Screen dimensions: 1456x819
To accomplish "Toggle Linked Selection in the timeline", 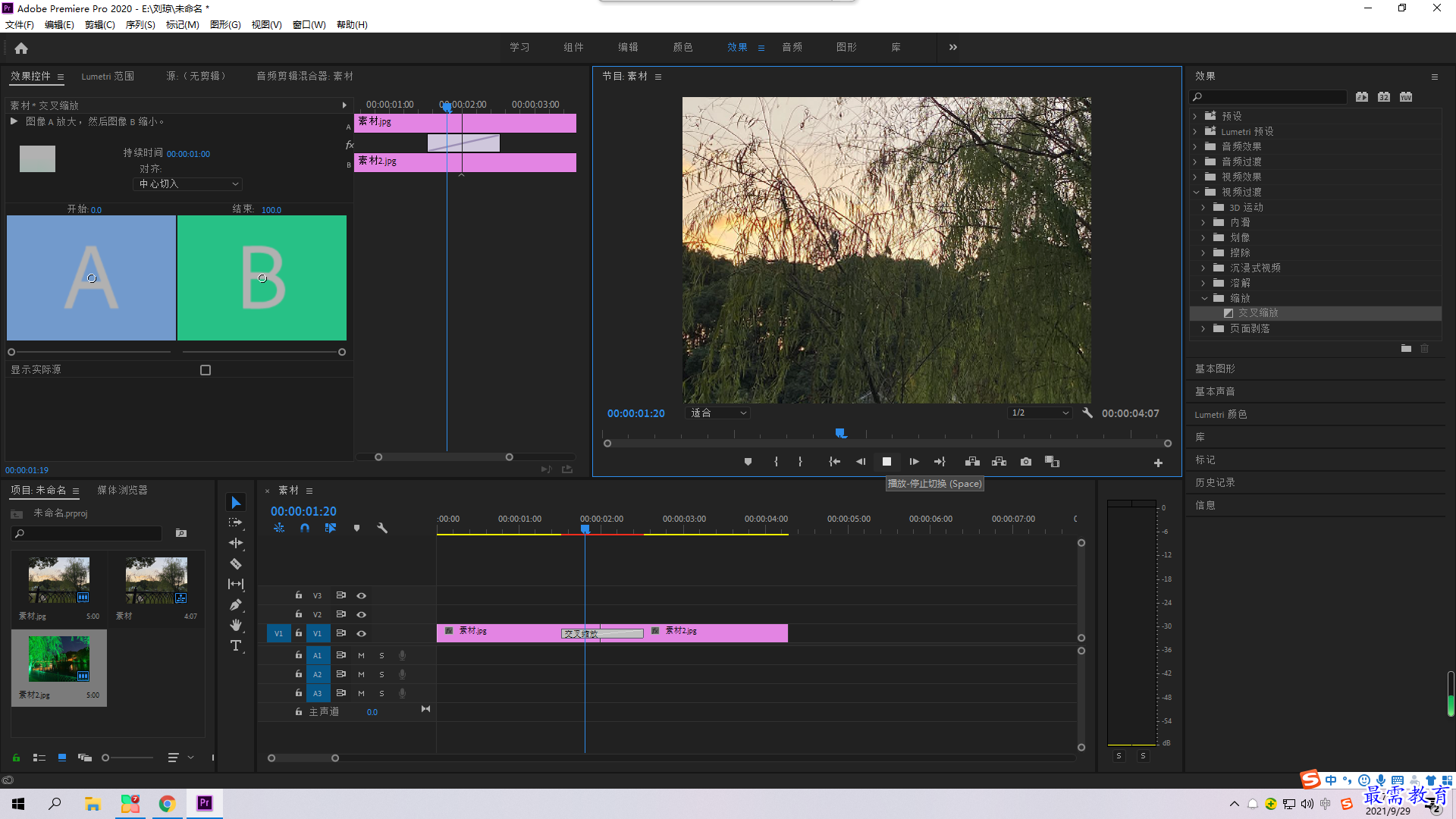I will 331,528.
